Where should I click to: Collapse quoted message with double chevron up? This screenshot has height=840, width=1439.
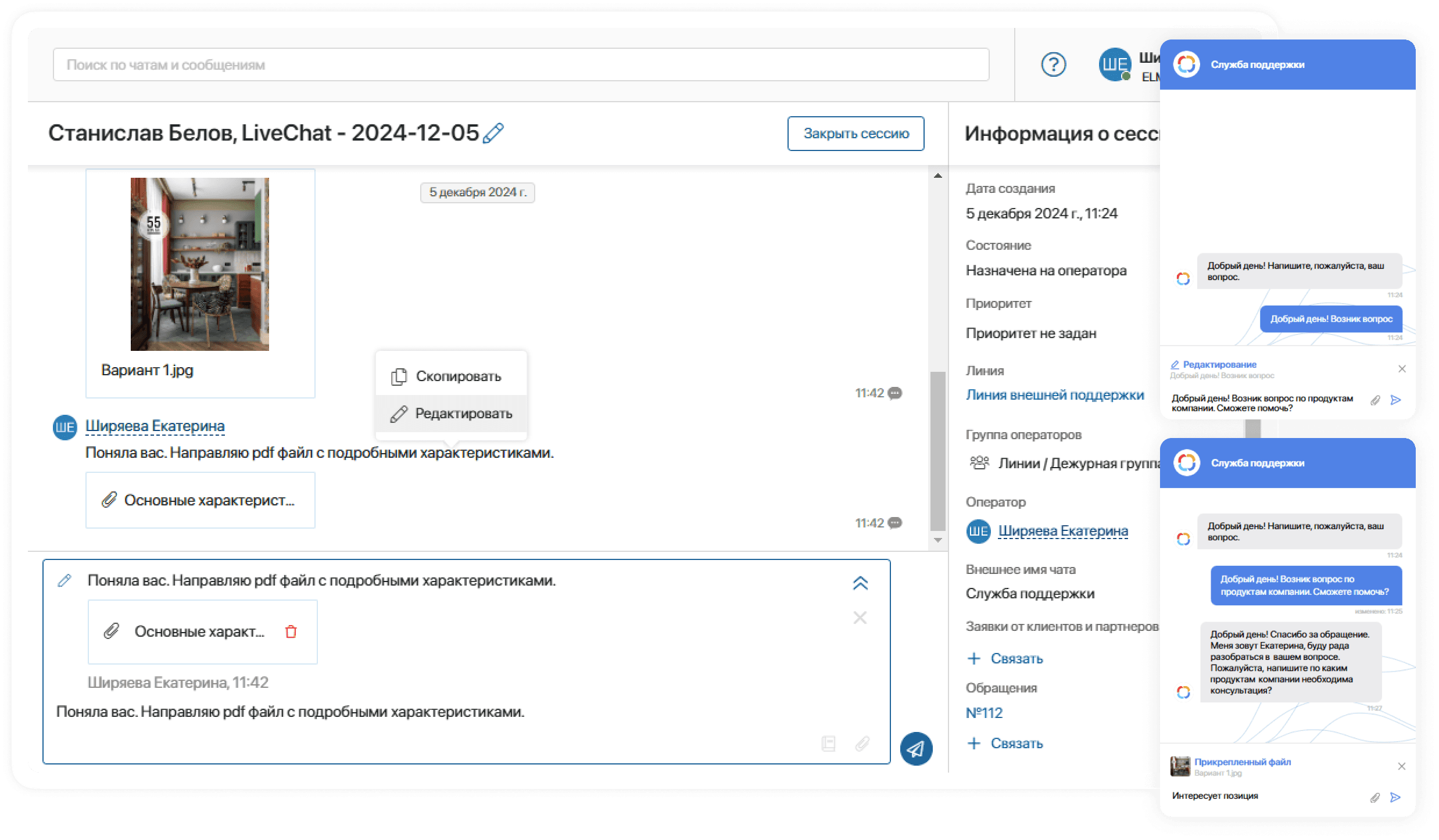[860, 583]
